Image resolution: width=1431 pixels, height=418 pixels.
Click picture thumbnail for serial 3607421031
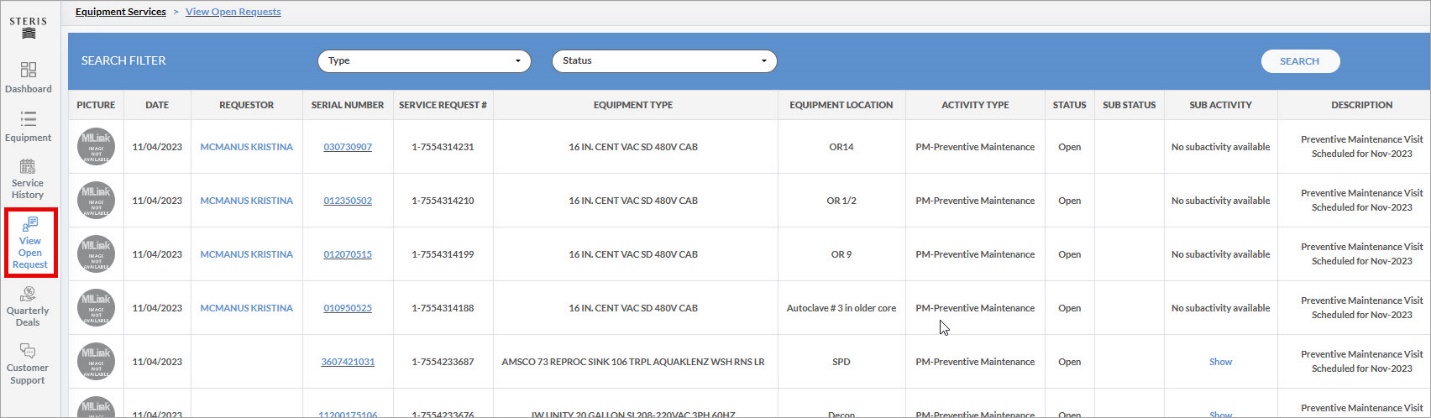tap(96, 361)
